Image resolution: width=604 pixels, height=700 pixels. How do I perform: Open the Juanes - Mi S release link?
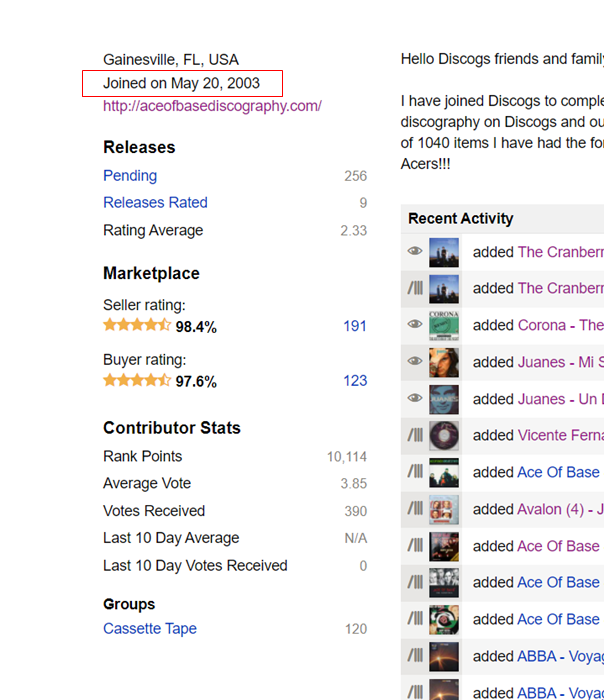560,362
